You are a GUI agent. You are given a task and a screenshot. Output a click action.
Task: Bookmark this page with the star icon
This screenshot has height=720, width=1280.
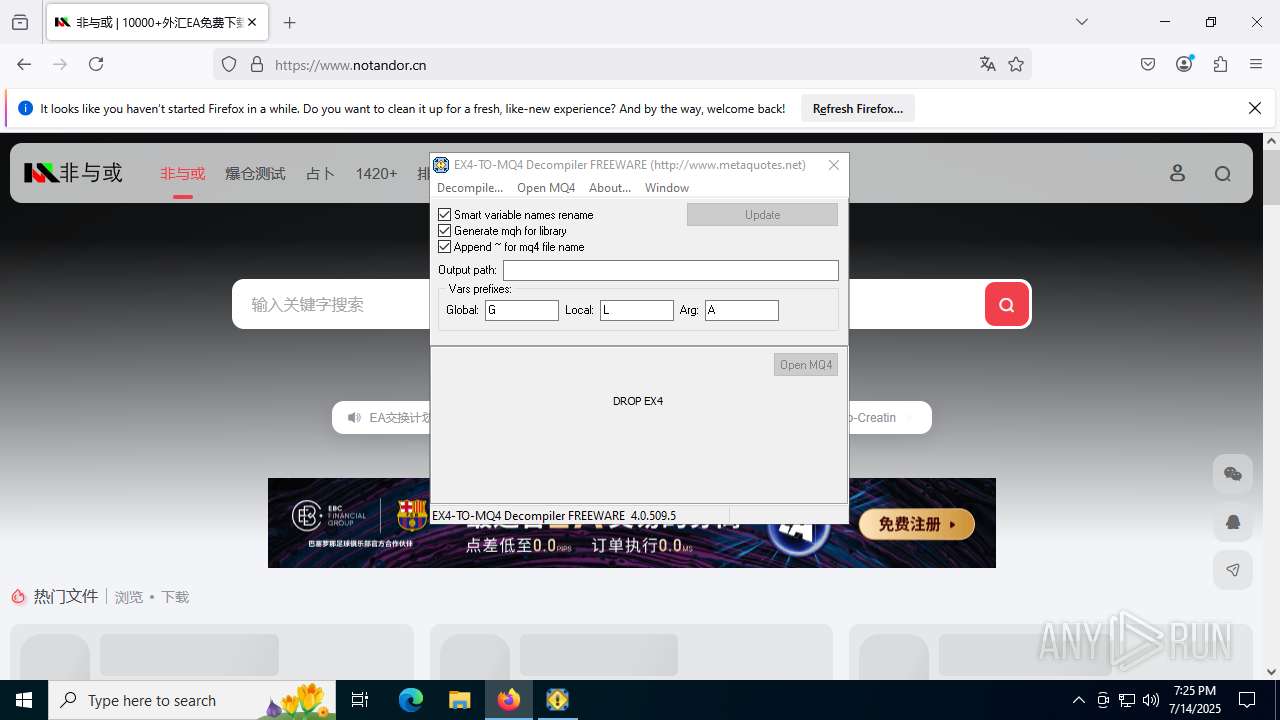coord(1016,64)
